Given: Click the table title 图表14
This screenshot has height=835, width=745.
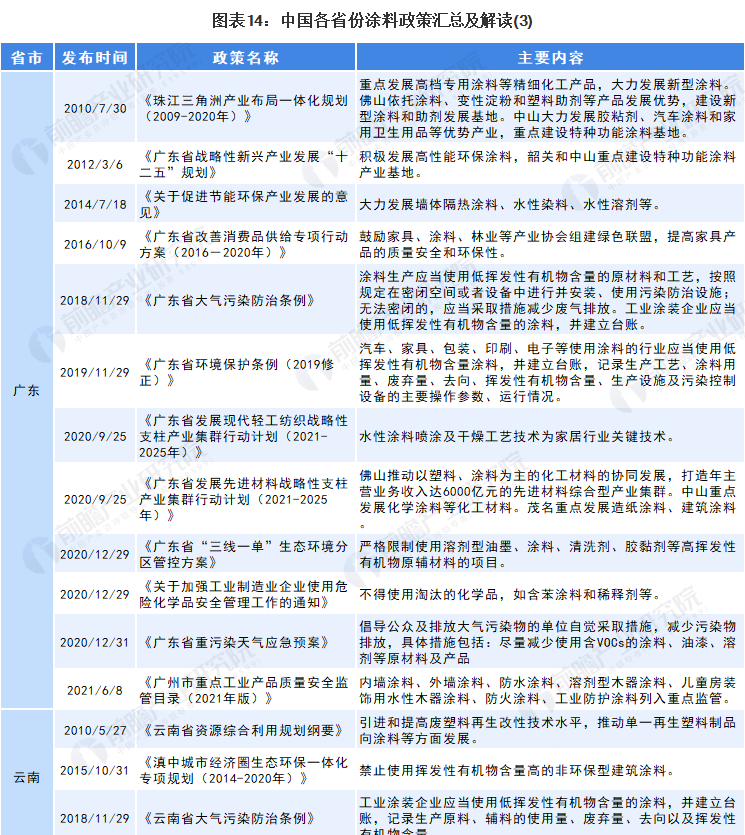Looking at the screenshot, I should 372,19.
